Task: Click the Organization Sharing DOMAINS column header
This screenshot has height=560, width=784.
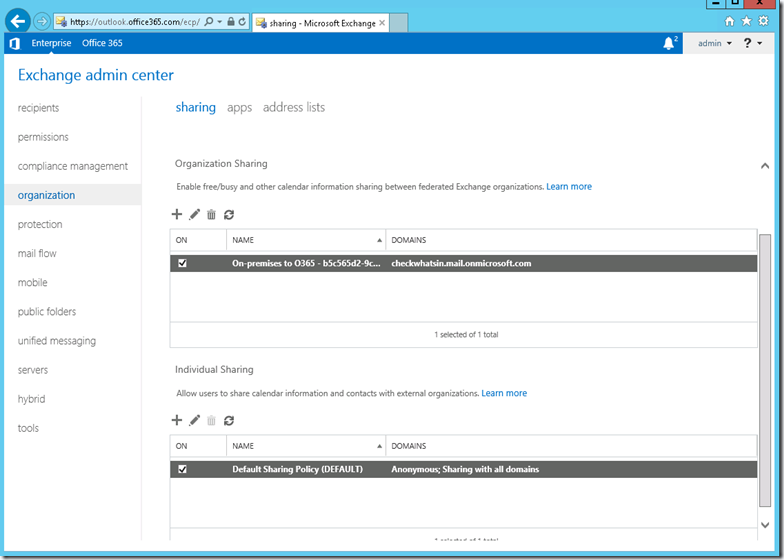Action: coord(571,240)
